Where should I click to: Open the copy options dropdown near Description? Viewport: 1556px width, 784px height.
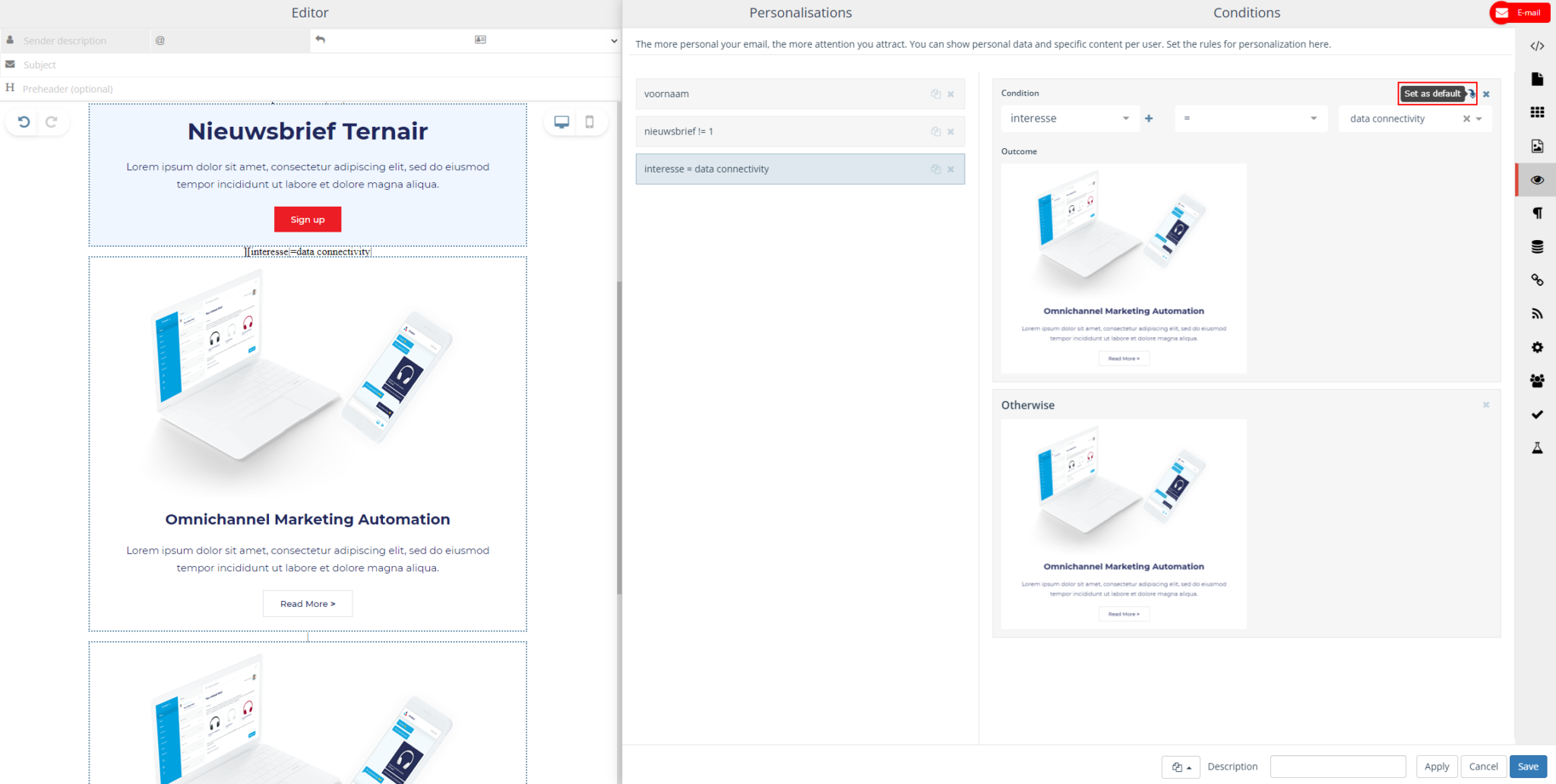pos(1181,767)
